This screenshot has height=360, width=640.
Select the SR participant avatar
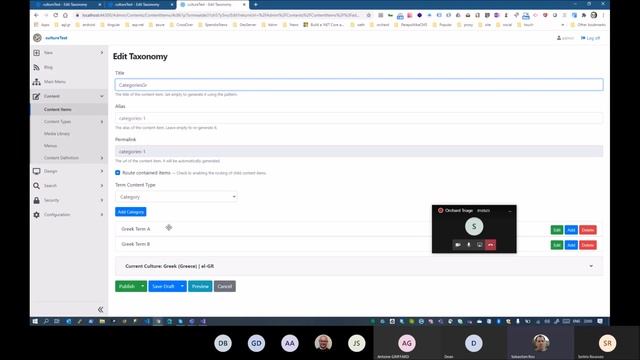click(607, 343)
